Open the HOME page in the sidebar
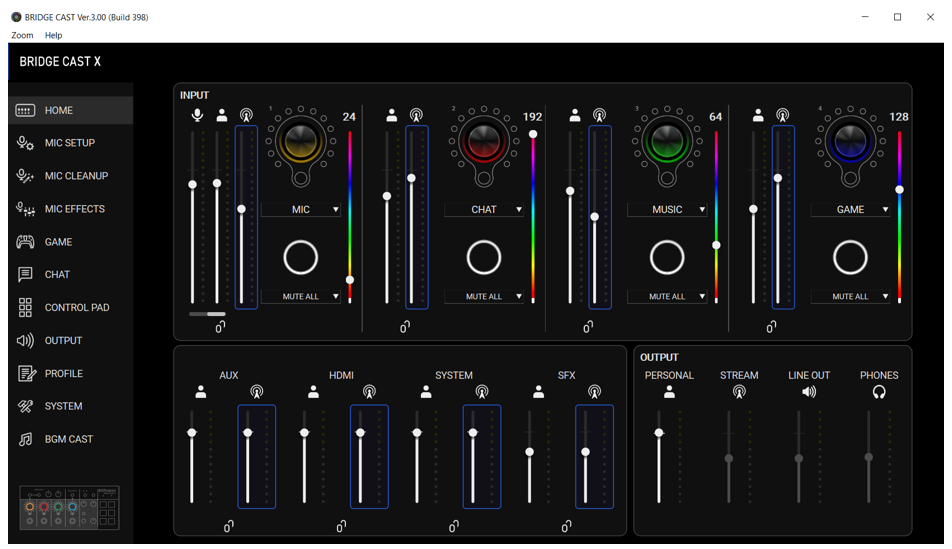952x549 pixels. pos(70,111)
